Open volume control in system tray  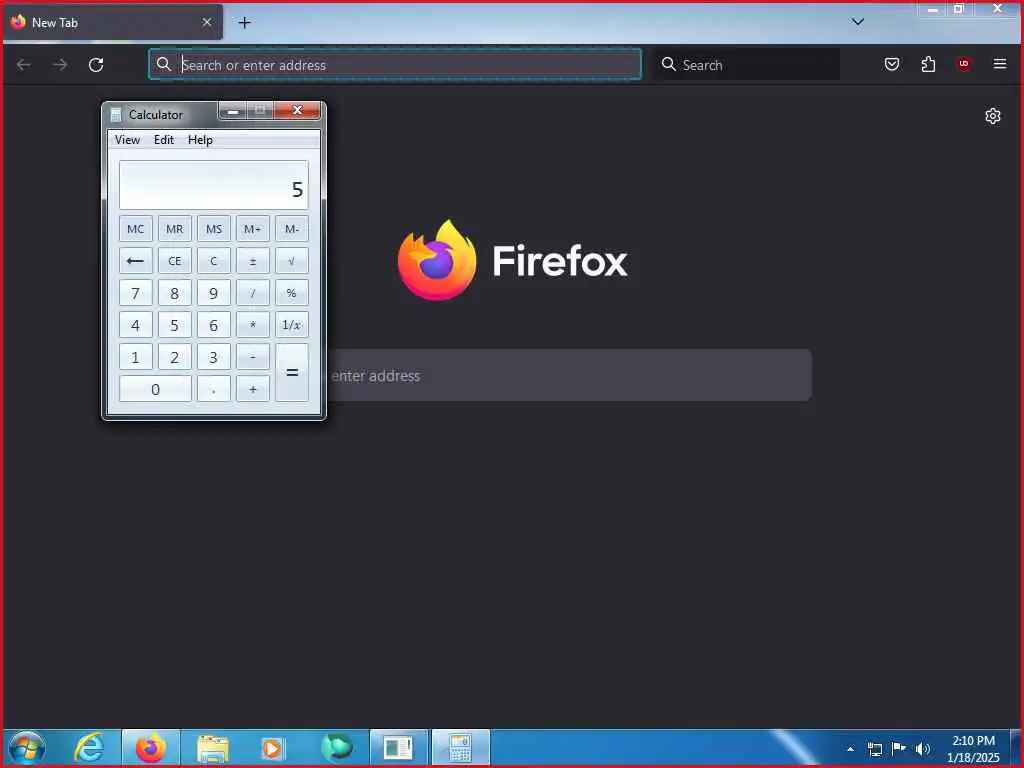[923, 748]
